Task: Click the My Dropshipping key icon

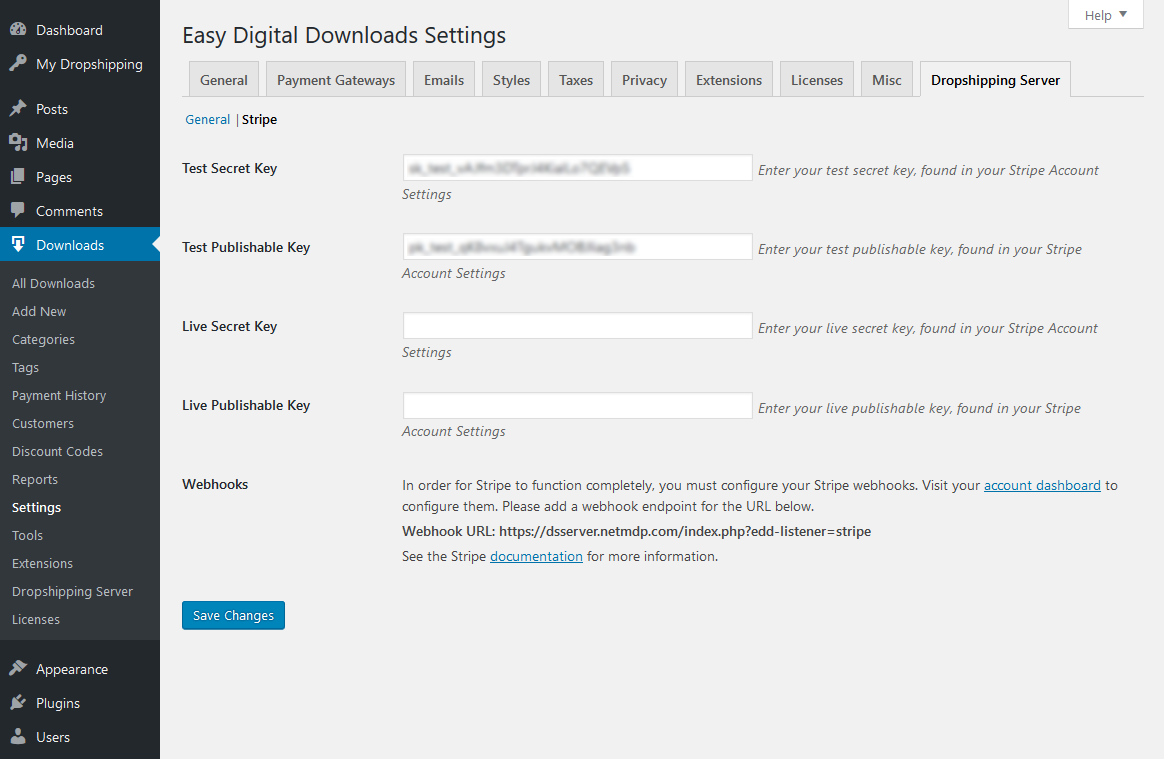Action: (18, 64)
